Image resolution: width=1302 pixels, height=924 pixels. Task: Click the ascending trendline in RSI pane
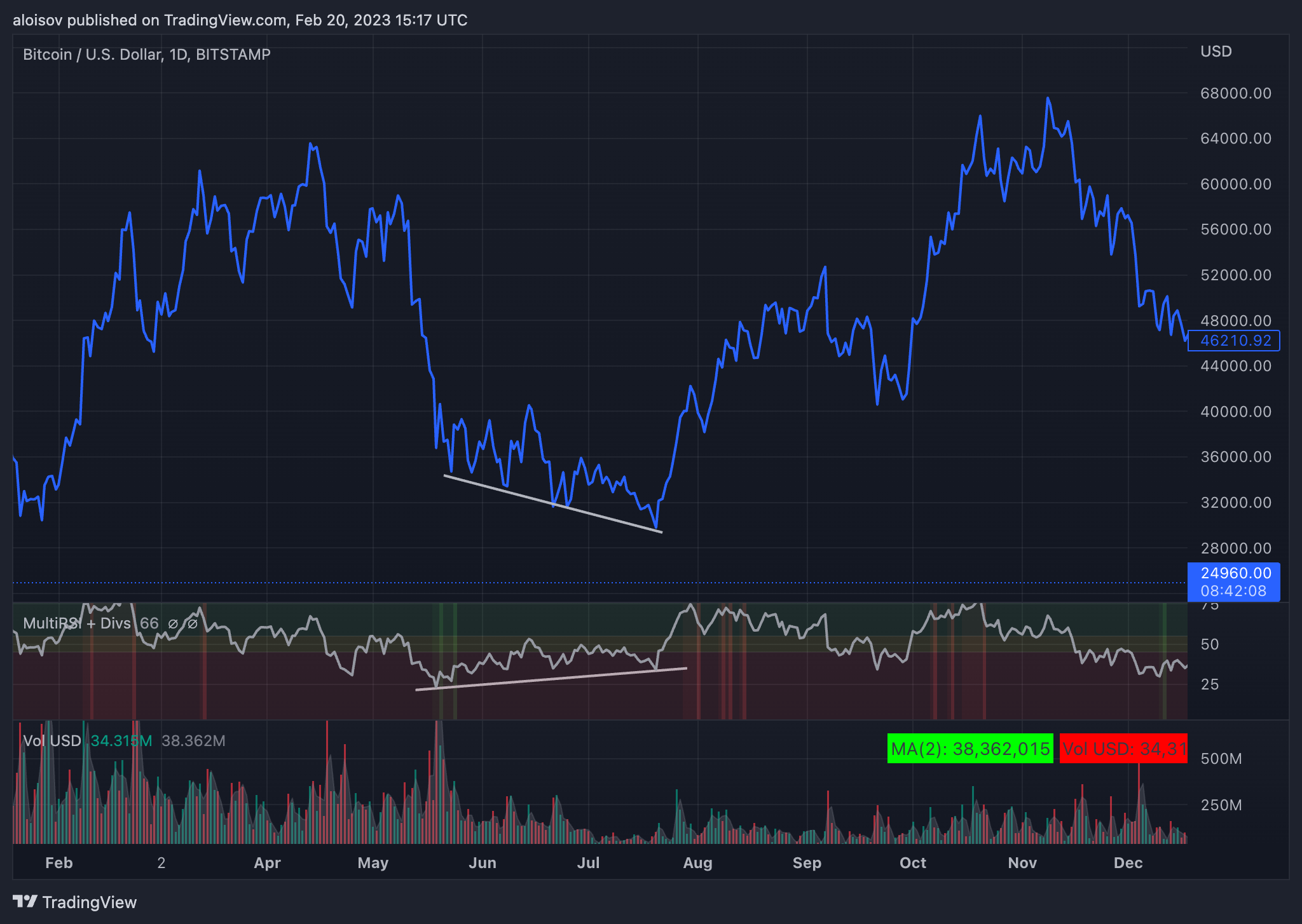[x=551, y=679]
